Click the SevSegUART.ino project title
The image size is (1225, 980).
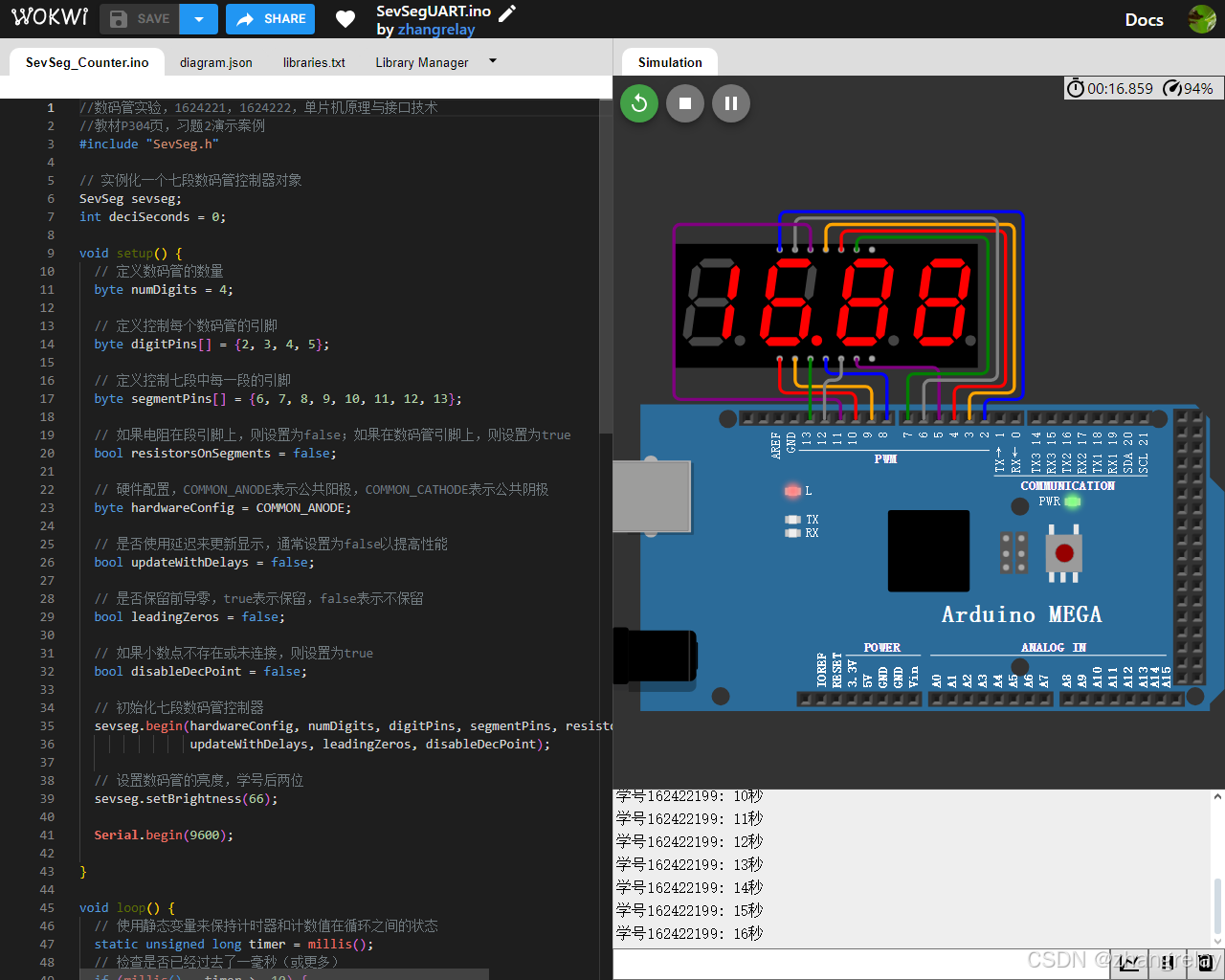pyautogui.click(x=434, y=11)
